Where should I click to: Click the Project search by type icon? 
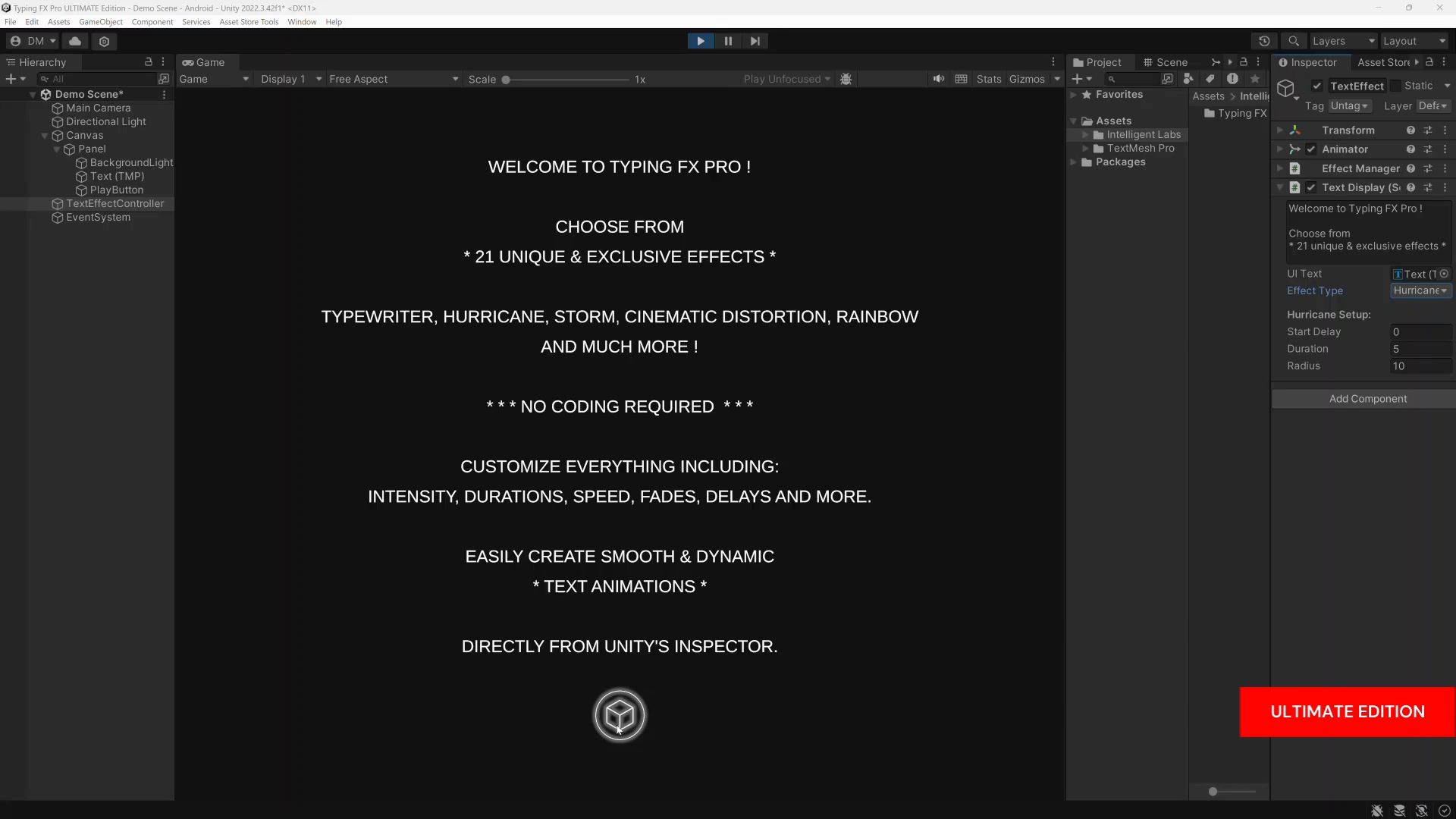click(x=1188, y=79)
